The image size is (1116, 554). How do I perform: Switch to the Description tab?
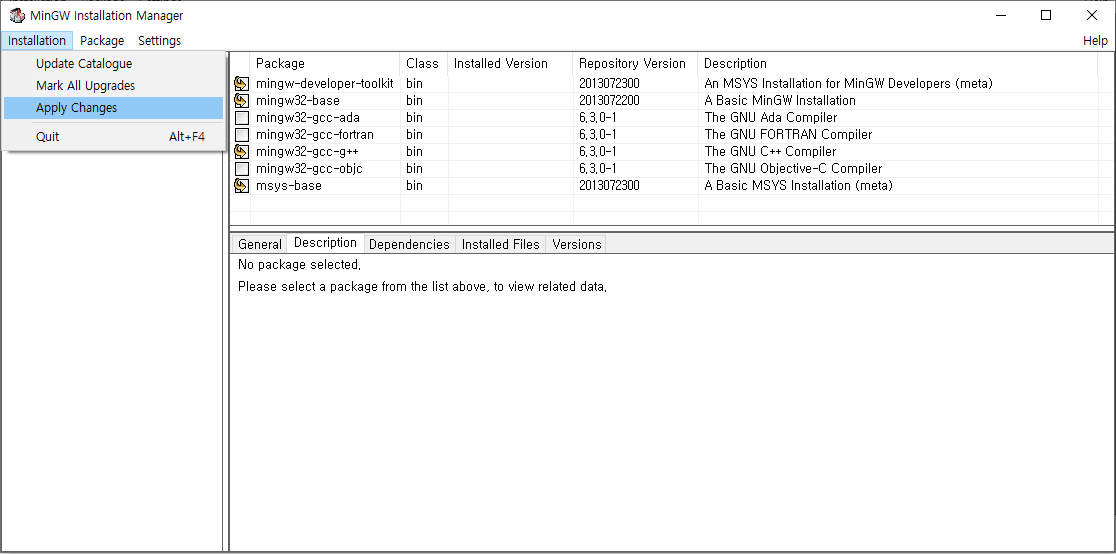[x=325, y=243]
